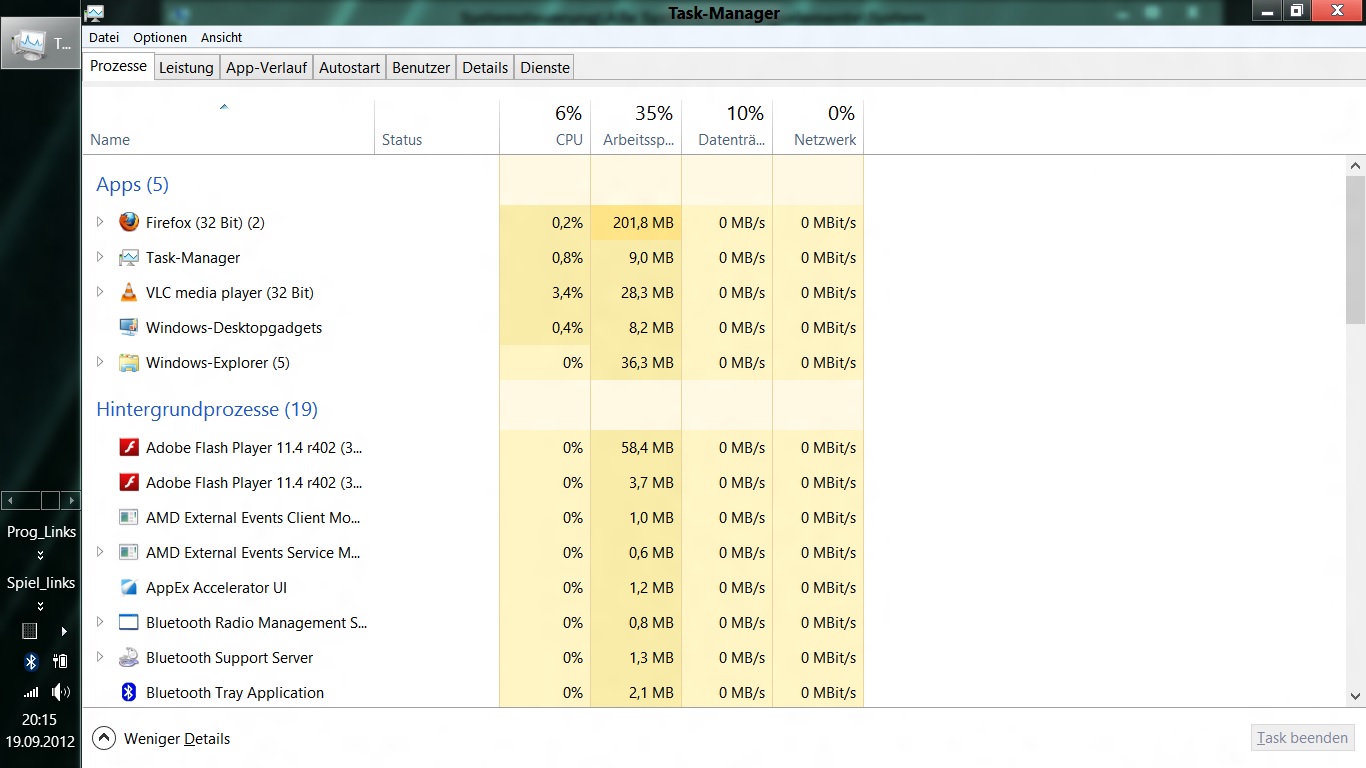Open the Optionen menu
Viewport: 1366px width, 768px height.
point(160,37)
